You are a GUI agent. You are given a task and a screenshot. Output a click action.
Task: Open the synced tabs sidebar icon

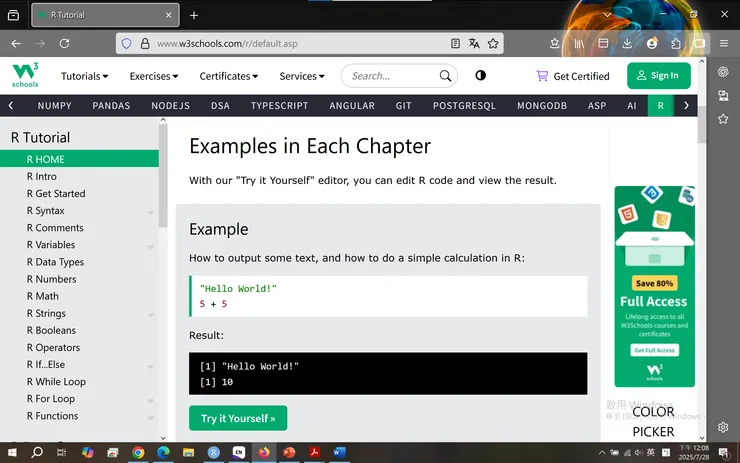(x=723, y=95)
